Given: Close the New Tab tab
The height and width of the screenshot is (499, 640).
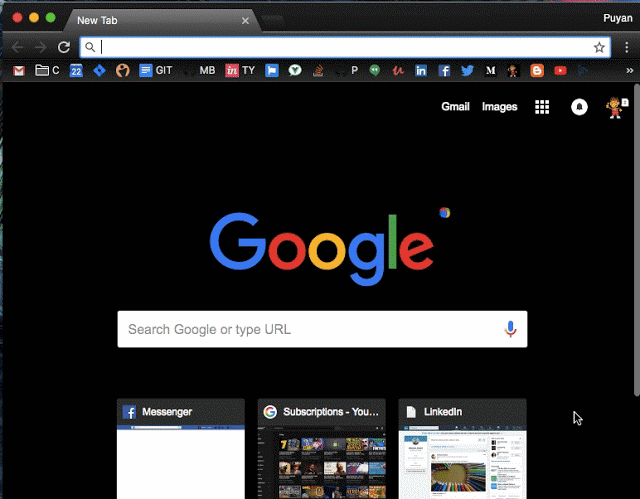Looking at the screenshot, I should click(245, 20).
